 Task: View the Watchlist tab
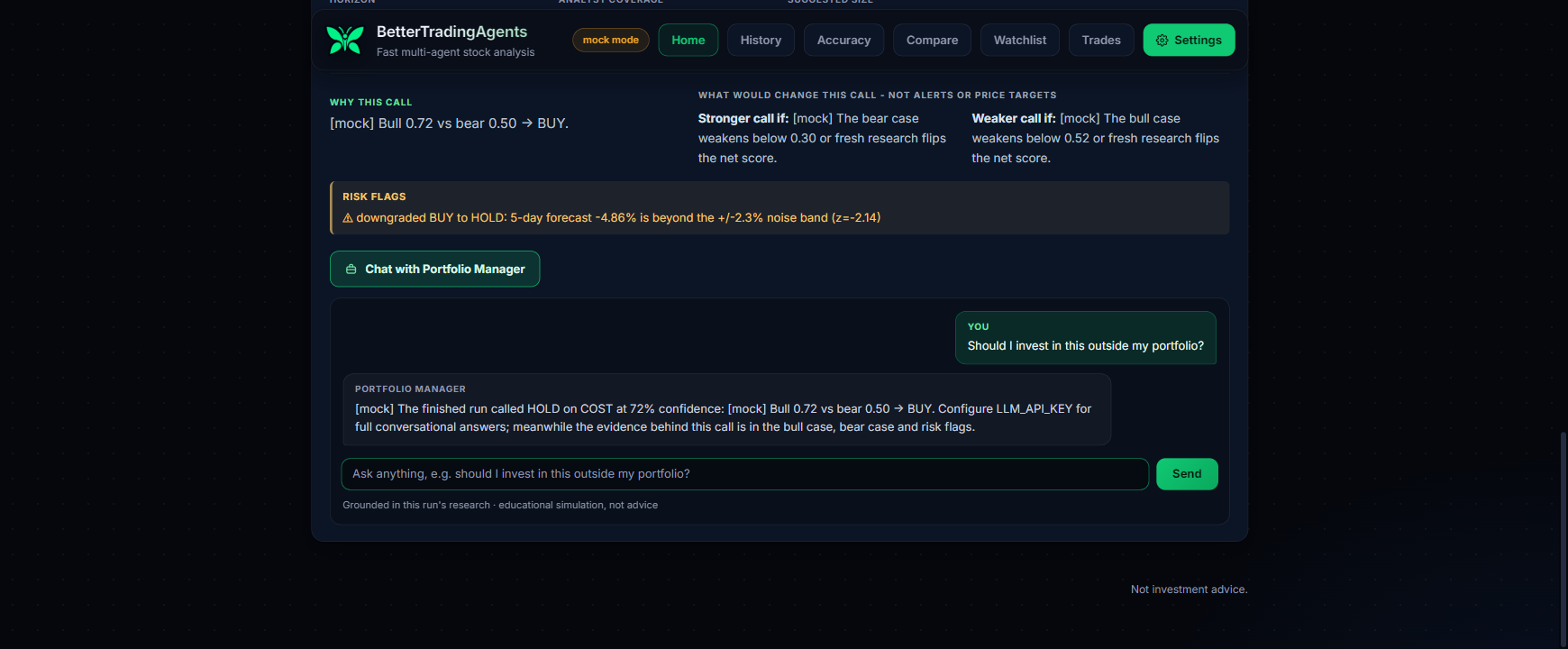point(1020,41)
